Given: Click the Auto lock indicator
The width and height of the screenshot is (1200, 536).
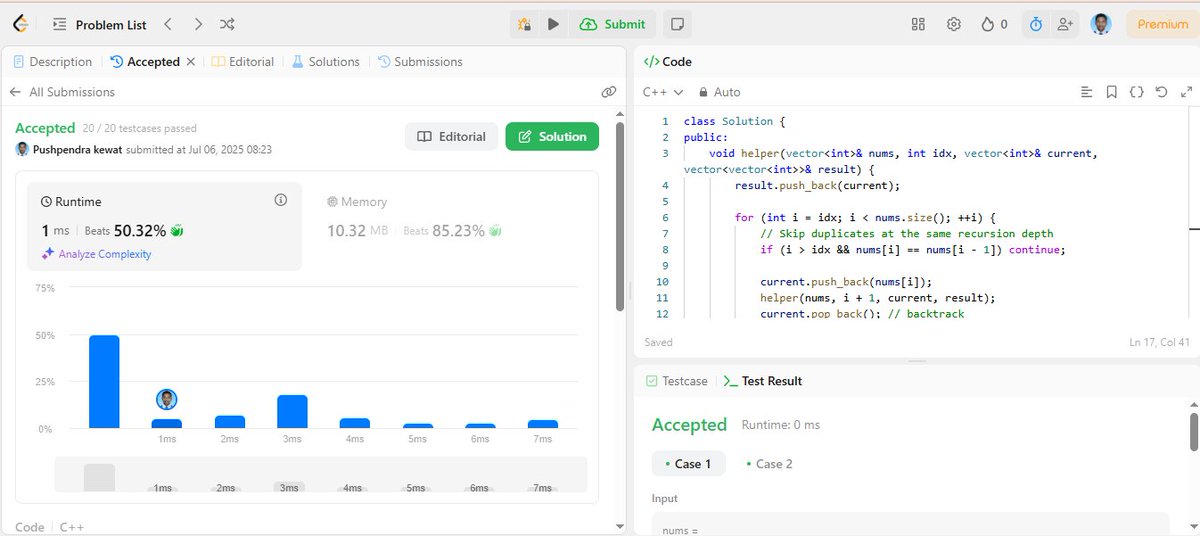Looking at the screenshot, I should pyautogui.click(x=719, y=92).
